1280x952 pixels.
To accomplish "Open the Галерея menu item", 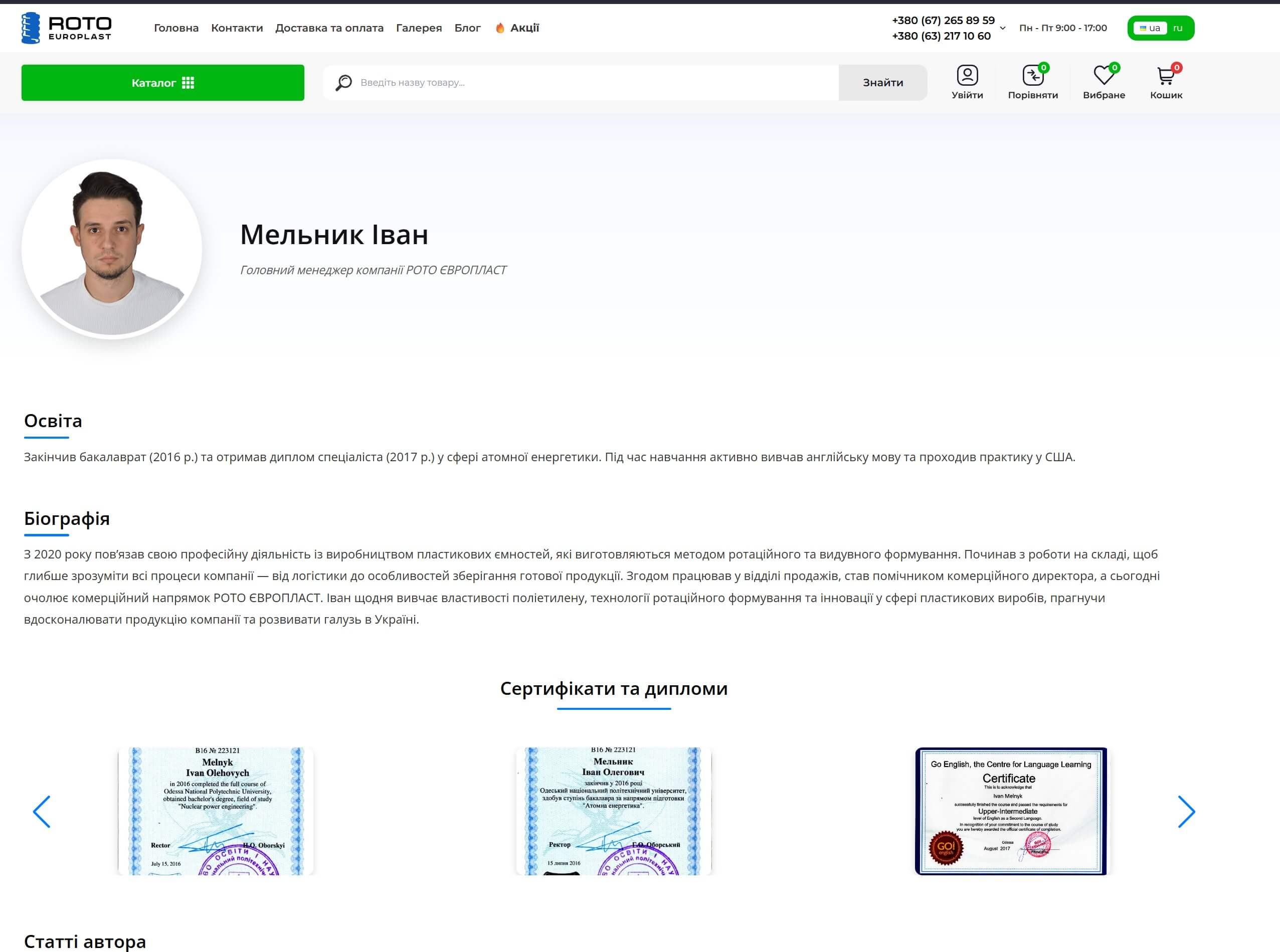I will pos(419,28).
